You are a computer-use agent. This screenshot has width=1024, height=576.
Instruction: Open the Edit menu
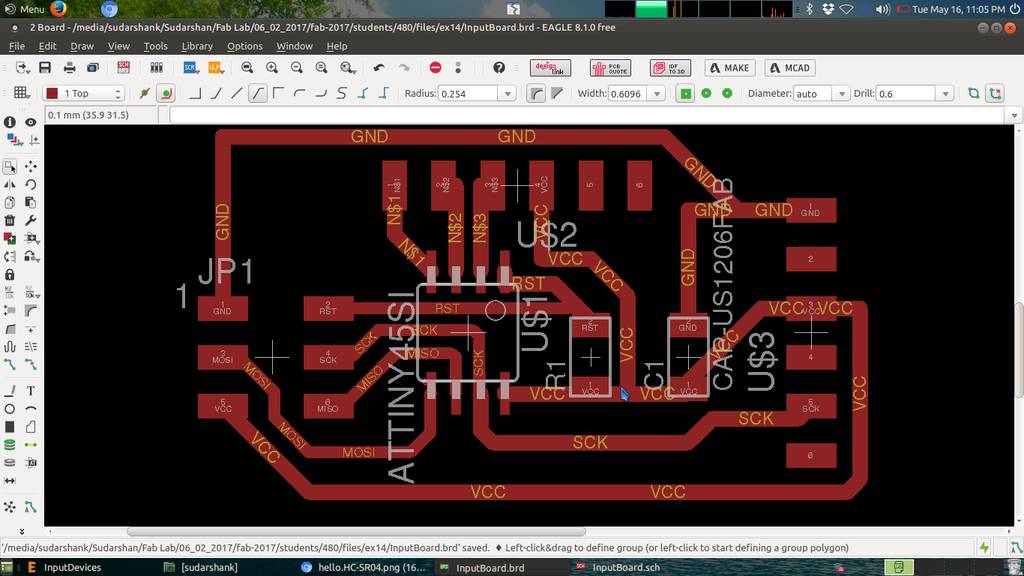point(47,46)
